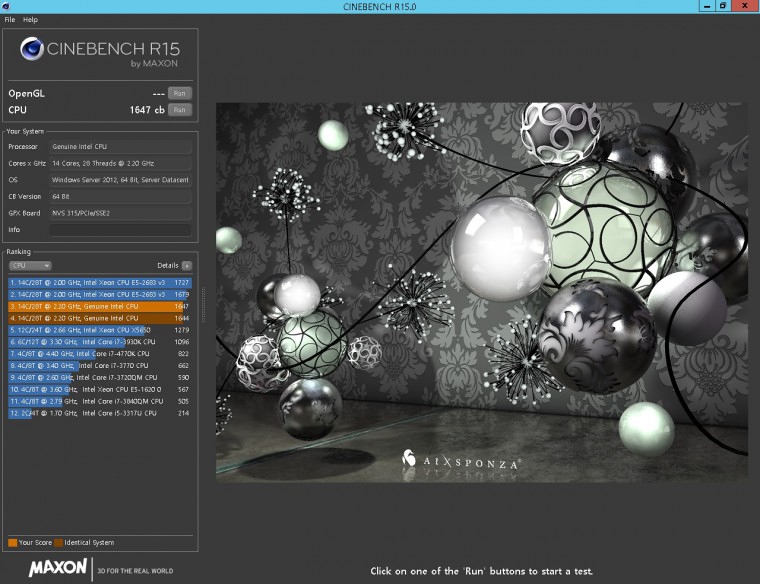The image size is (760, 584).
Task: Select ranking row 6 Core i7-3930K
Action: coord(99,342)
